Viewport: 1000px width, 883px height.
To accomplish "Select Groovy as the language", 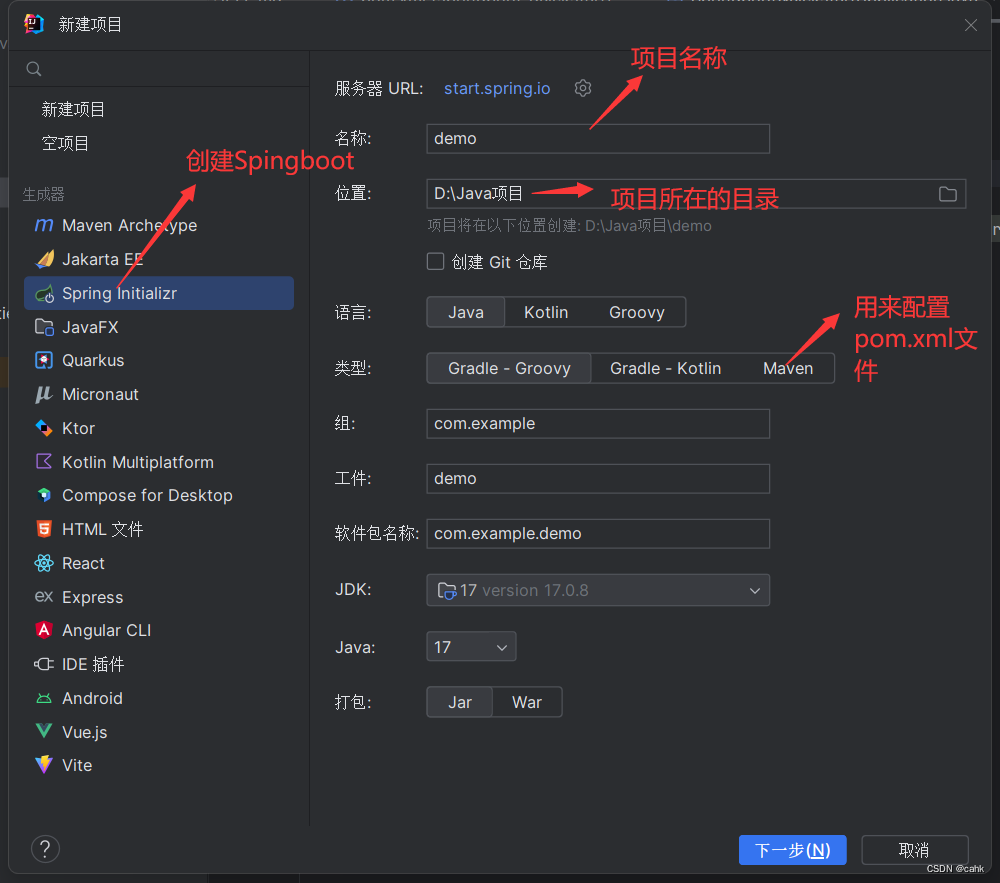I will click(636, 312).
